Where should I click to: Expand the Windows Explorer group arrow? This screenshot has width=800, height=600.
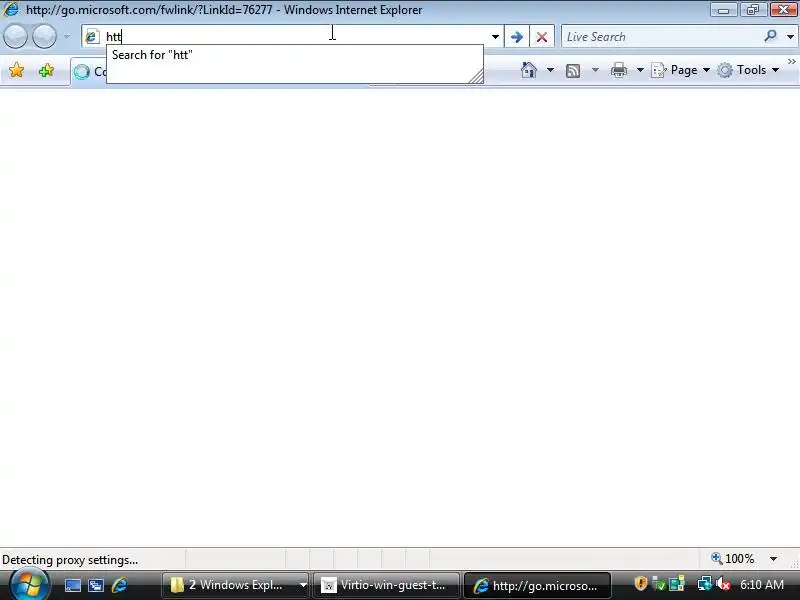coord(303,585)
